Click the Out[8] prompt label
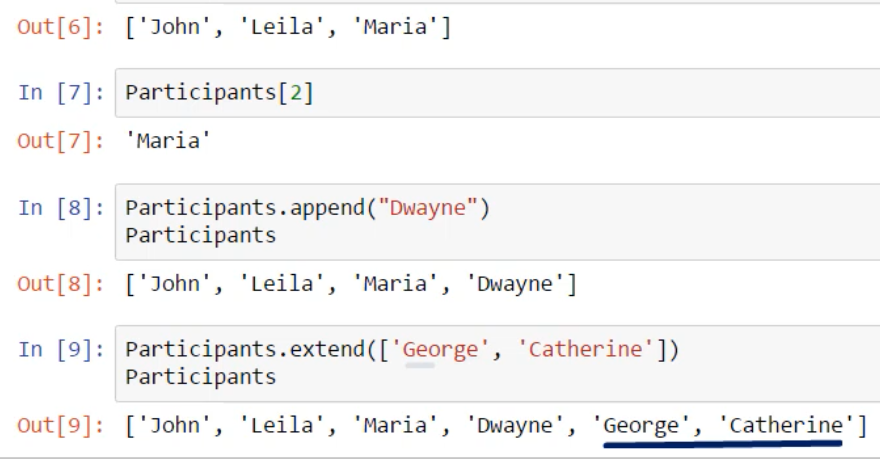 tap(60, 284)
